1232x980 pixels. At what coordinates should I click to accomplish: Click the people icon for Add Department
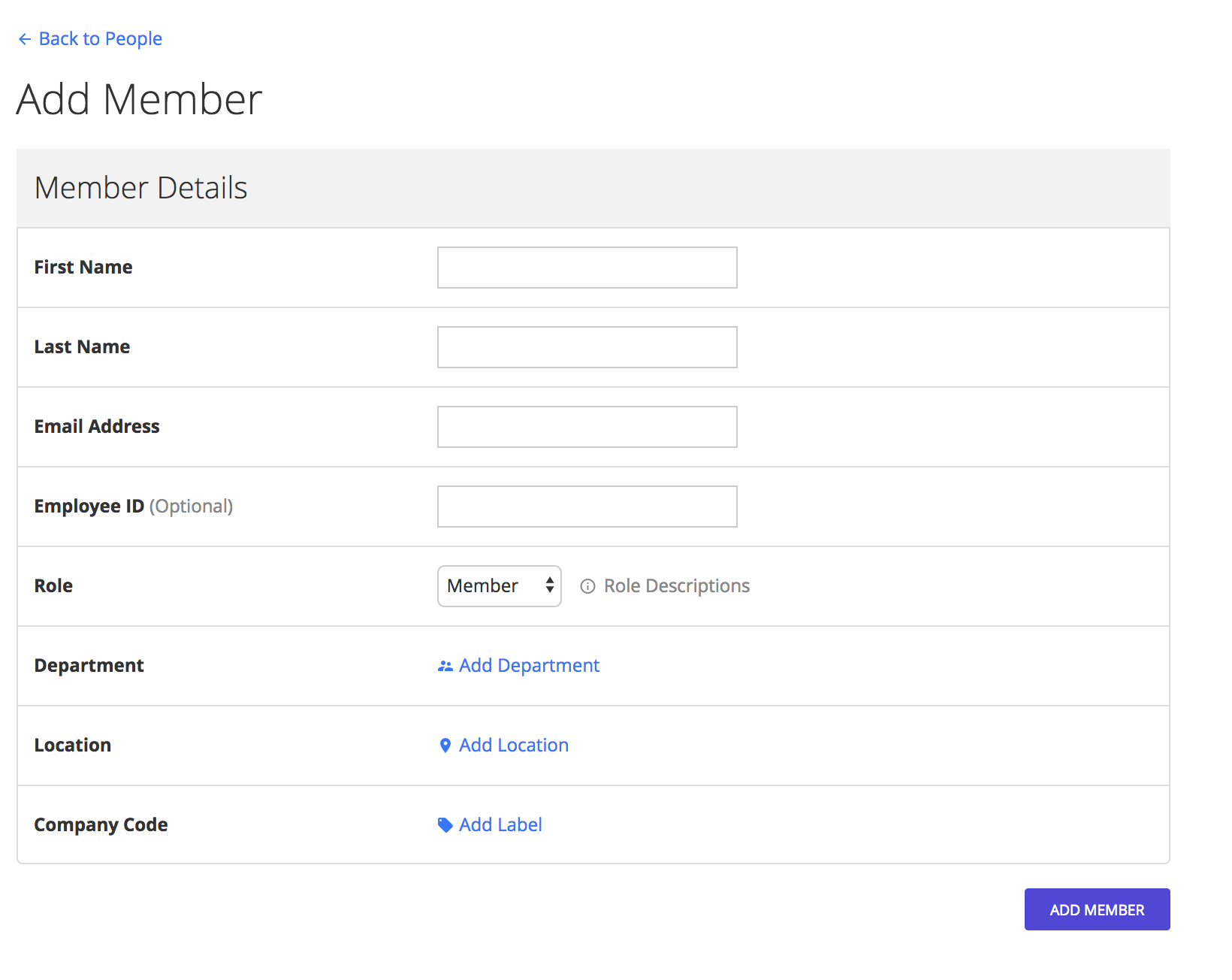pyautogui.click(x=445, y=667)
